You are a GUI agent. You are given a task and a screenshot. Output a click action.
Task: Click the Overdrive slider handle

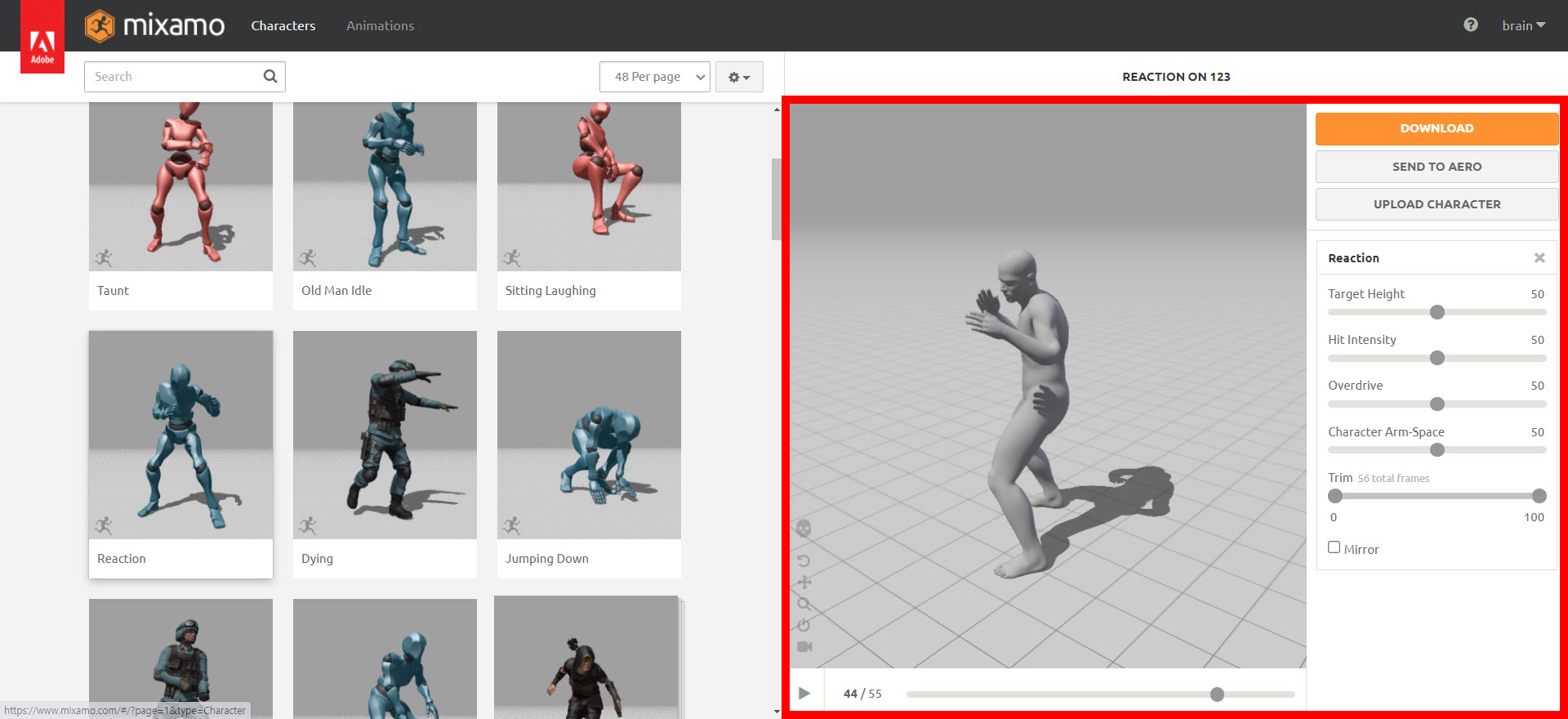1437,404
